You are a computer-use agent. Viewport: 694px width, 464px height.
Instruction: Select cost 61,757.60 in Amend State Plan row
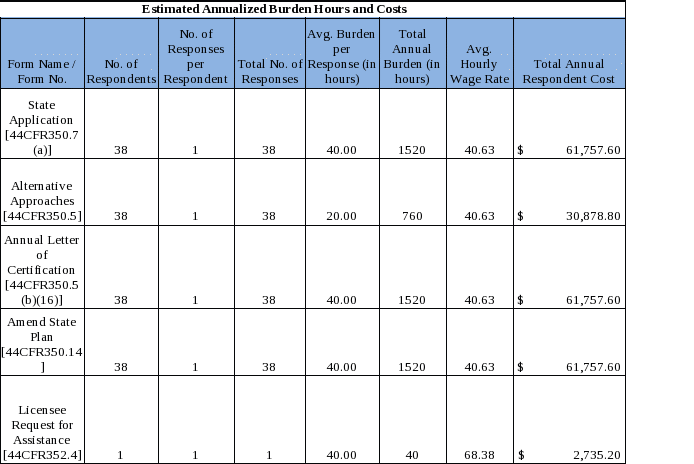point(593,367)
